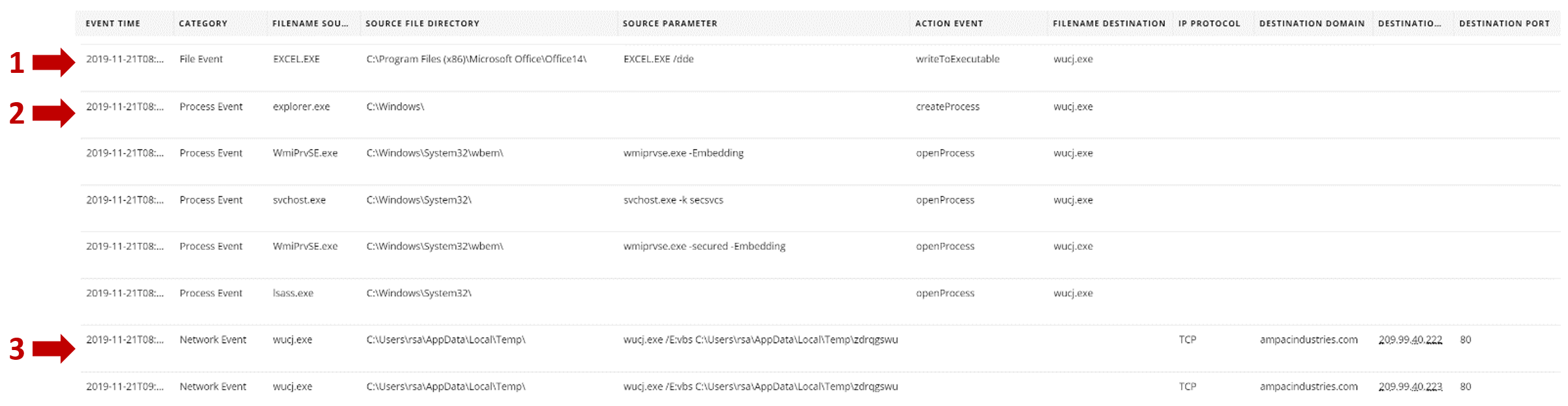The width and height of the screenshot is (1568, 406).
Task: Click the explorer.exe source filename
Action: point(301,107)
